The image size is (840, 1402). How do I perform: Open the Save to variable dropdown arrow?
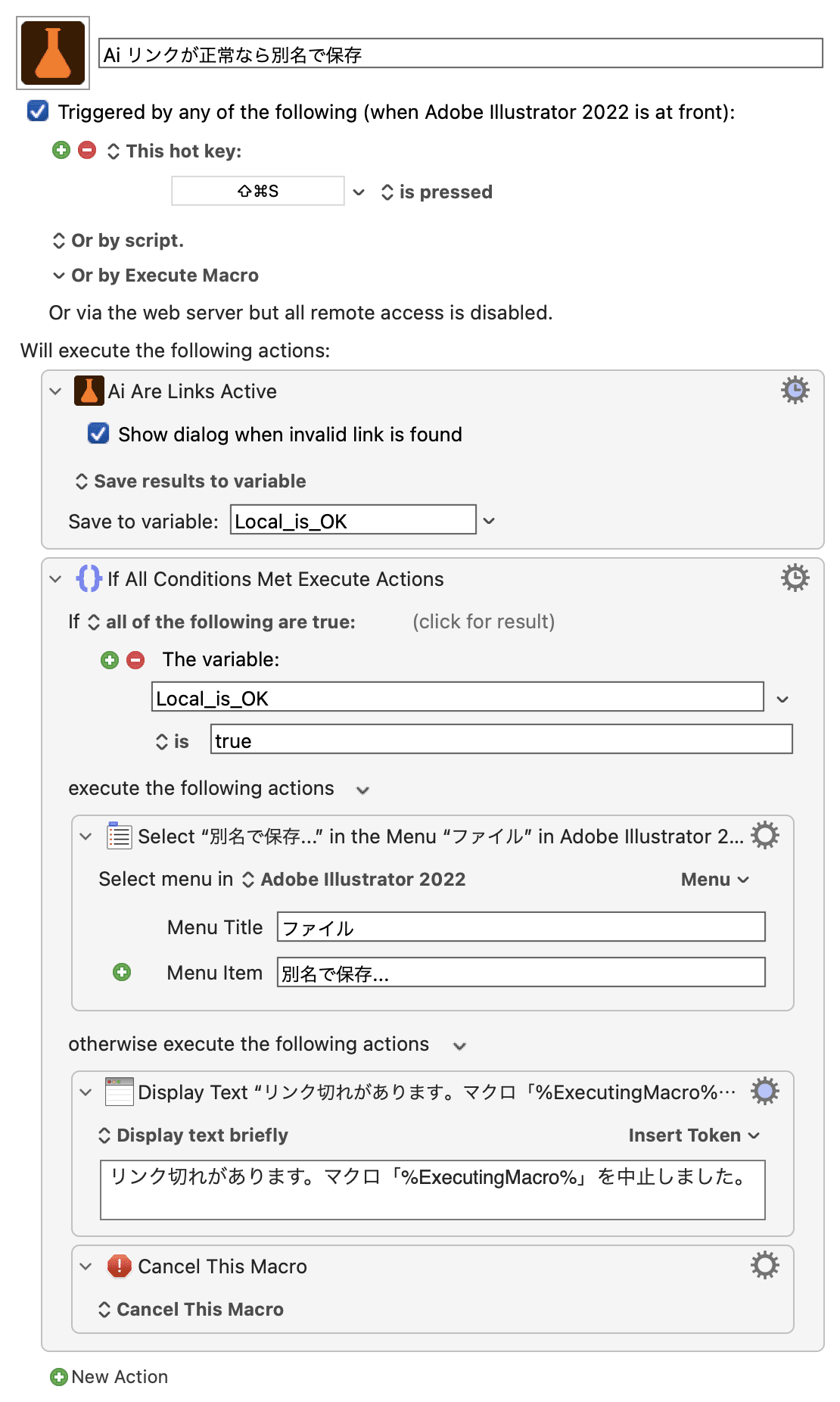tap(489, 521)
